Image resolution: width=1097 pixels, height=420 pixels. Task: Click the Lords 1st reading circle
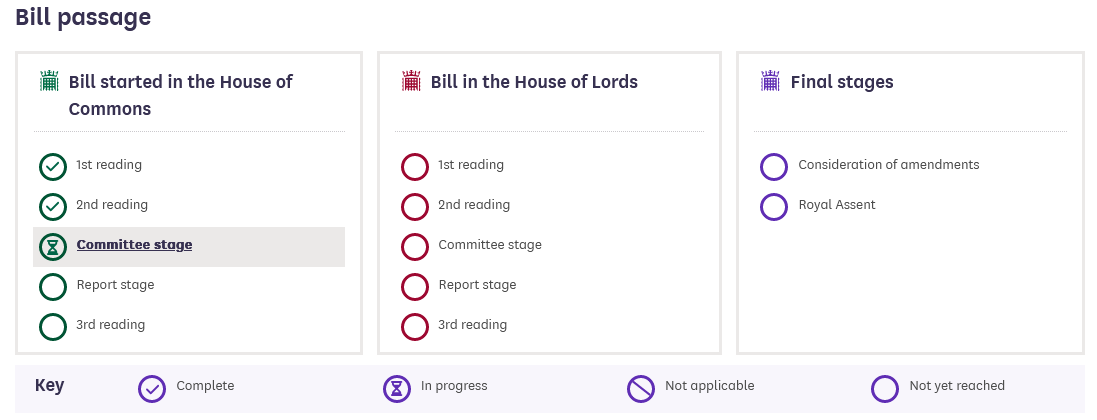(x=414, y=166)
